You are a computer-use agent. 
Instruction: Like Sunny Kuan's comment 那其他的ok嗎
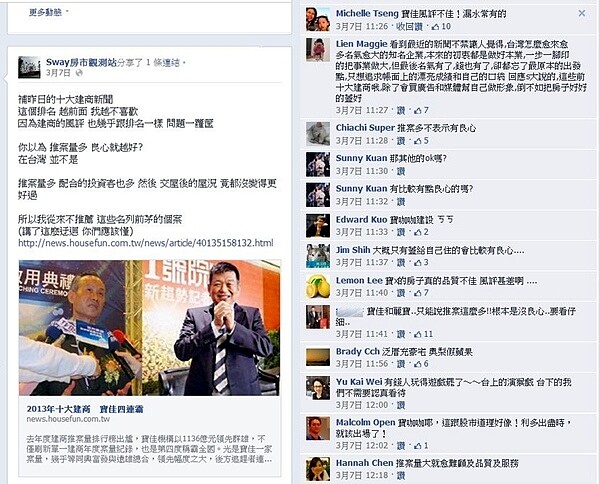(x=401, y=171)
